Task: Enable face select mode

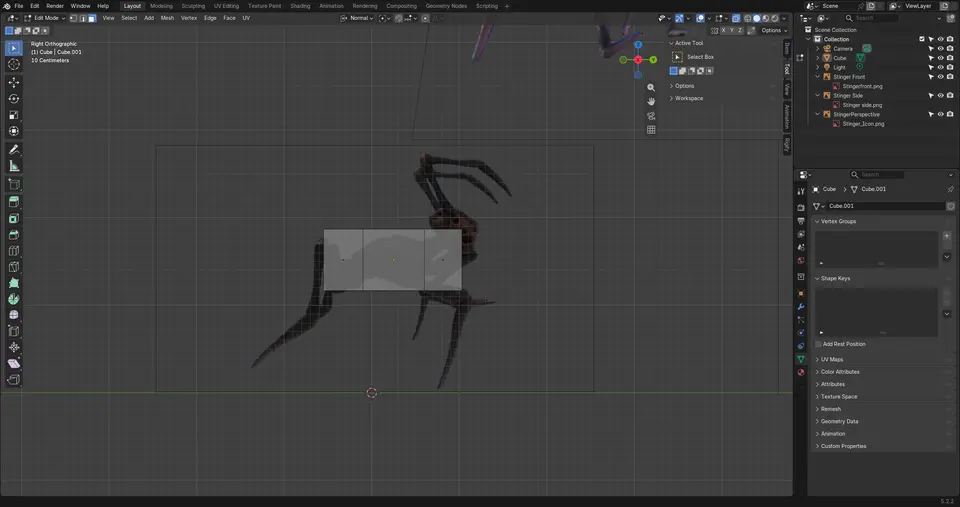Action: coord(92,18)
